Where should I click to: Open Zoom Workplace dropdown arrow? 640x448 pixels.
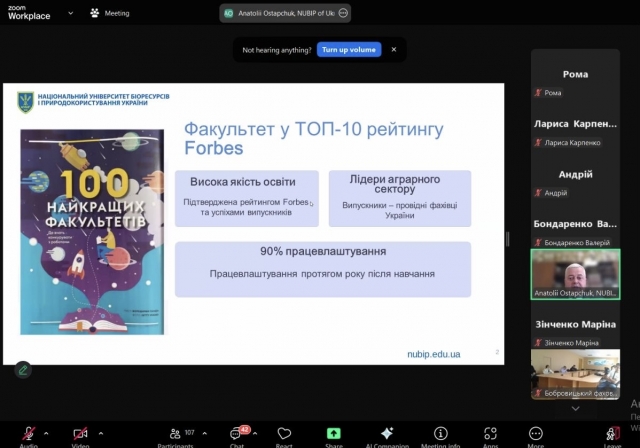pyautogui.click(x=71, y=13)
